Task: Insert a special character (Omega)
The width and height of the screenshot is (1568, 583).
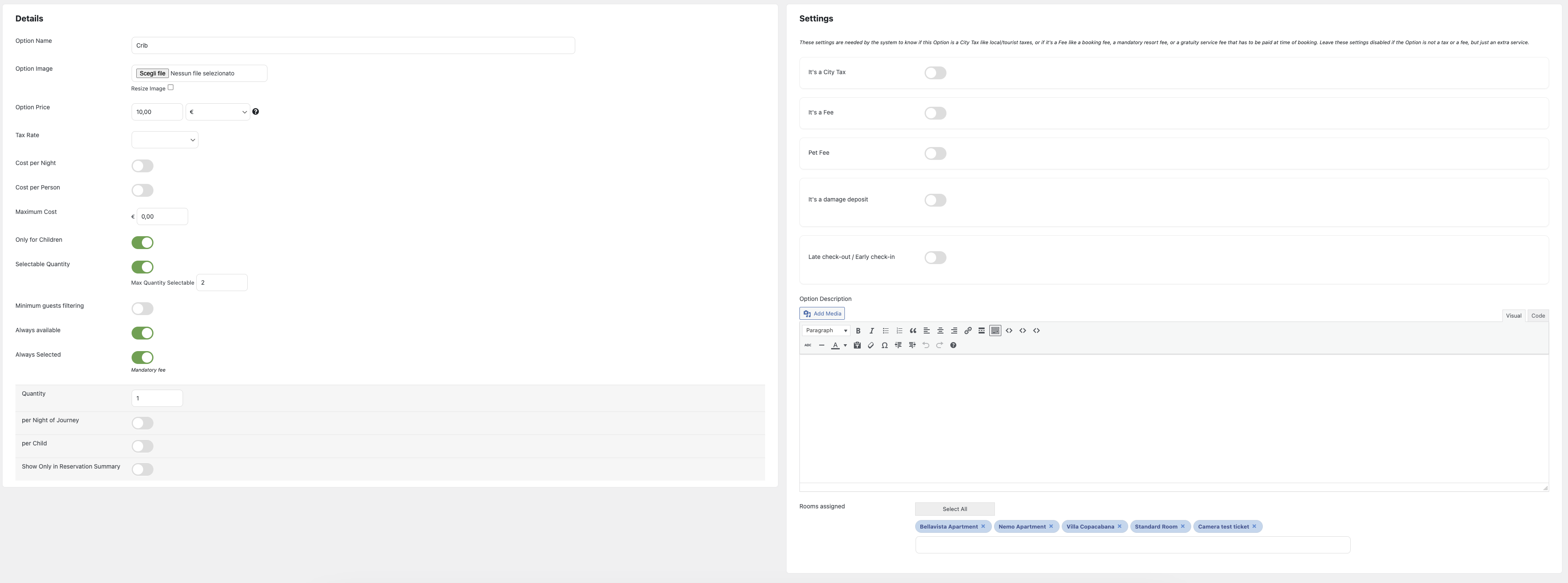Action: 884,345
